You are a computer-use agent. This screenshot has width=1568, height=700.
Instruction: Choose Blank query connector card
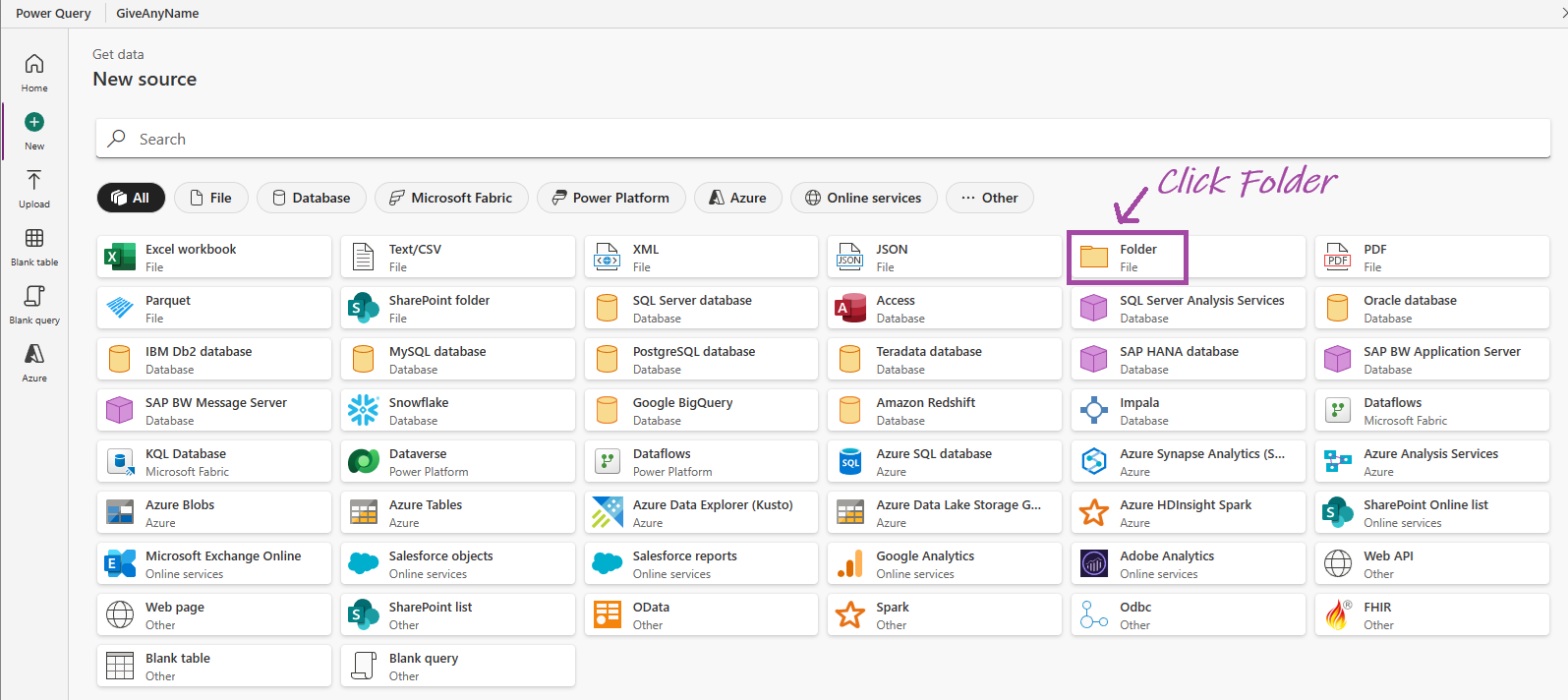pos(458,667)
